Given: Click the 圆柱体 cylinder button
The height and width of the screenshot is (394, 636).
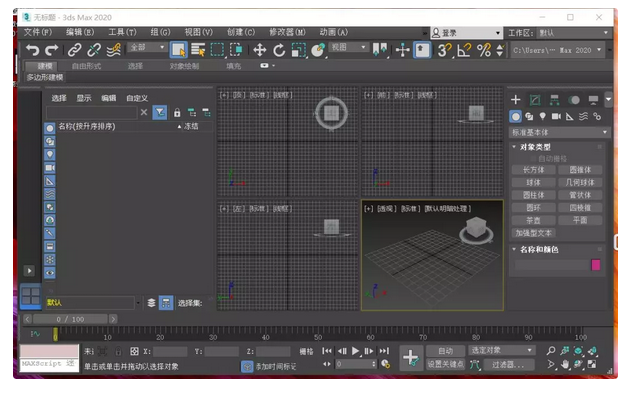Looking at the screenshot, I should [x=533, y=195].
